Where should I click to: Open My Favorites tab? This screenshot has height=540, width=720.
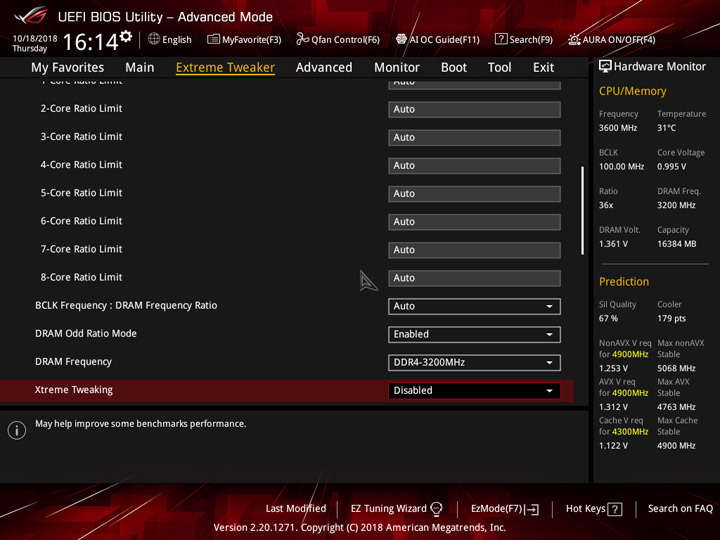[x=68, y=68]
